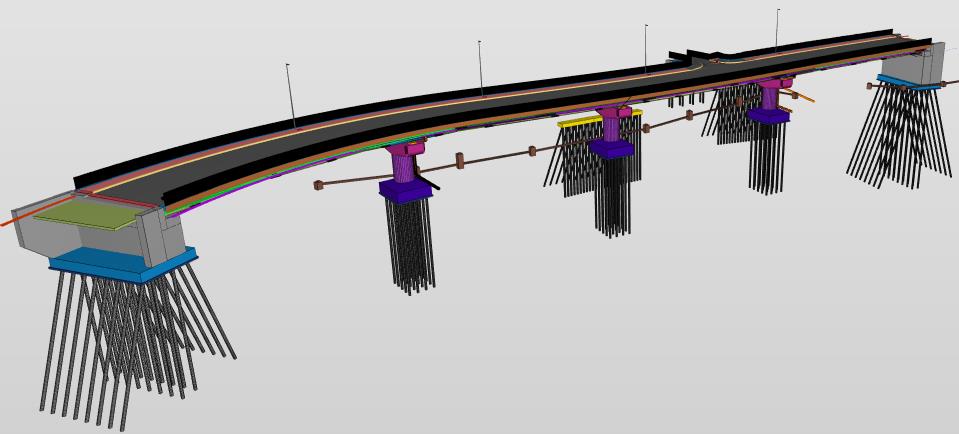The height and width of the screenshot is (434, 959).
Task: Select the third light pole from the left
Action: (x=646, y=48)
